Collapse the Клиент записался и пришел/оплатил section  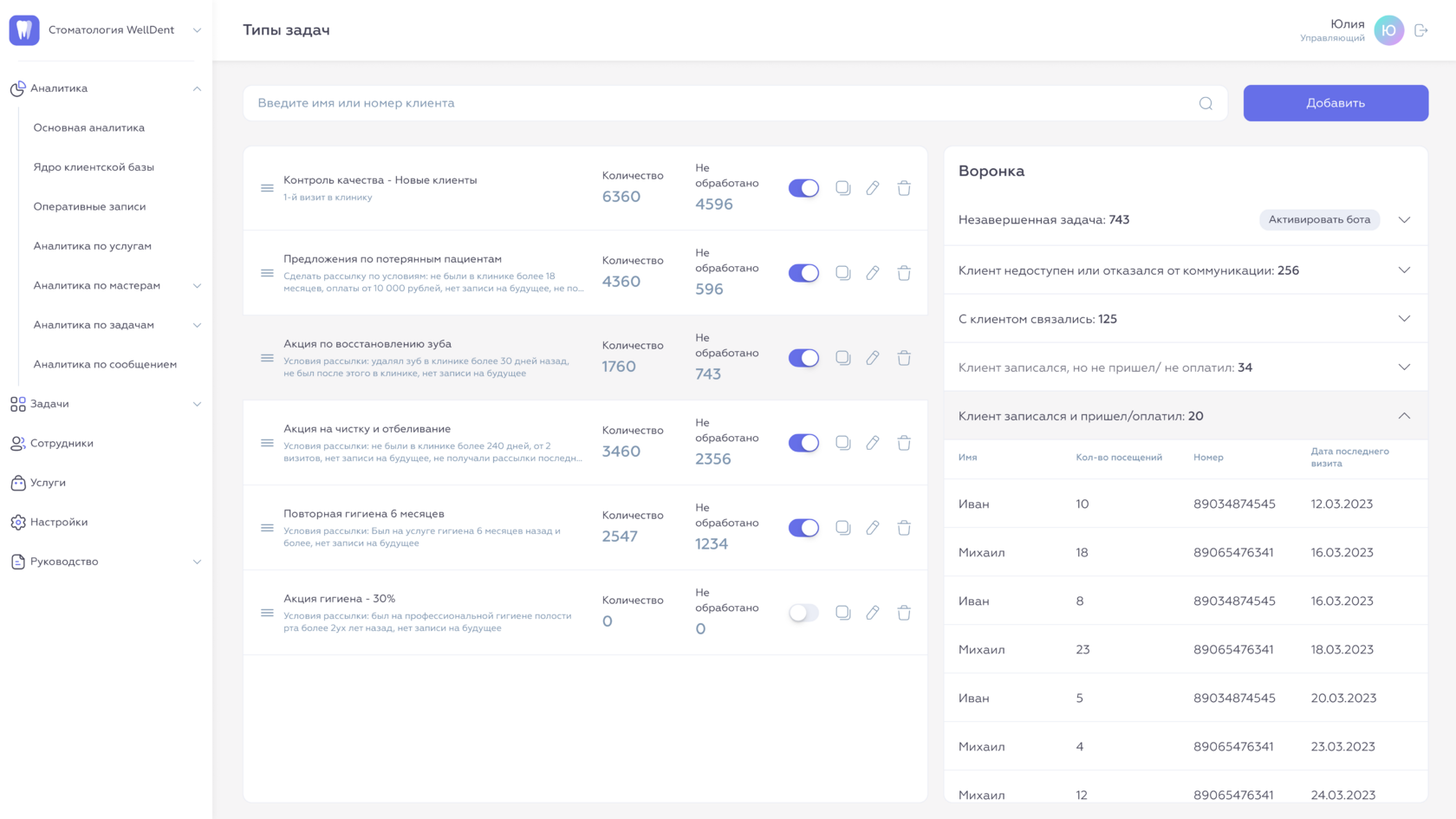click(1404, 416)
